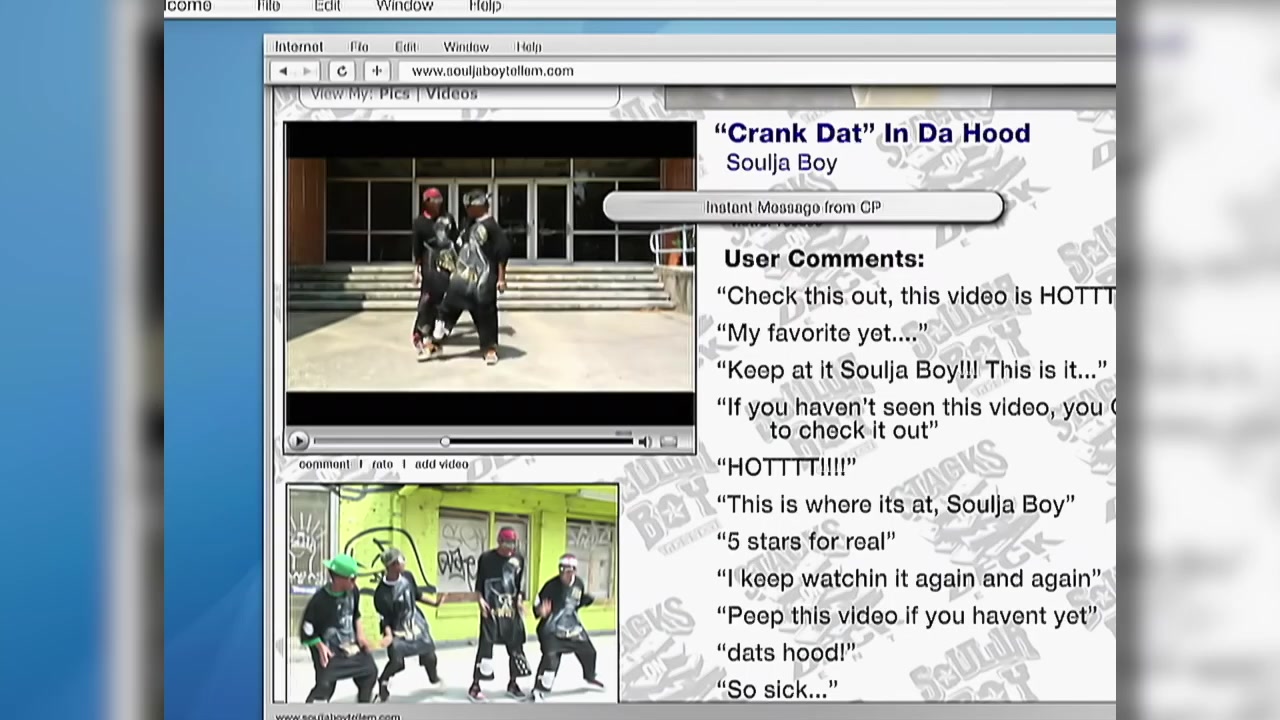Open the browser File menu
The image size is (1280, 720).
click(359, 47)
